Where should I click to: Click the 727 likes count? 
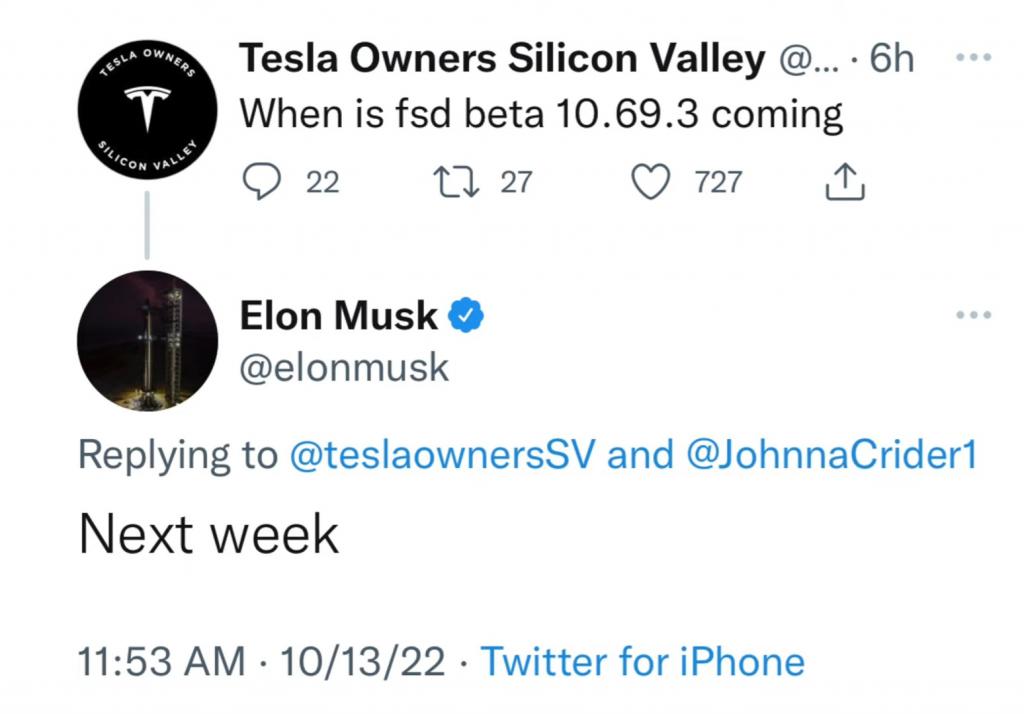(718, 182)
